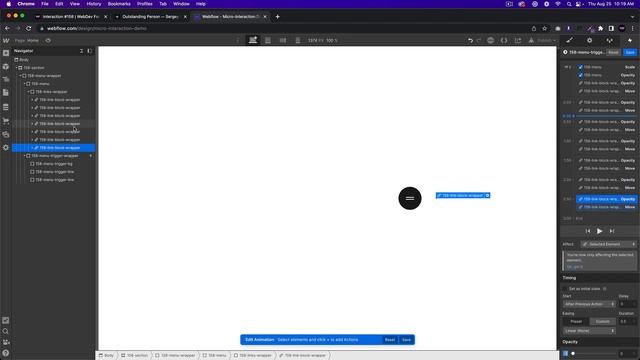Toggle 158-menu Opacity action checkbox
This screenshot has height=360, width=640.
(580, 75)
